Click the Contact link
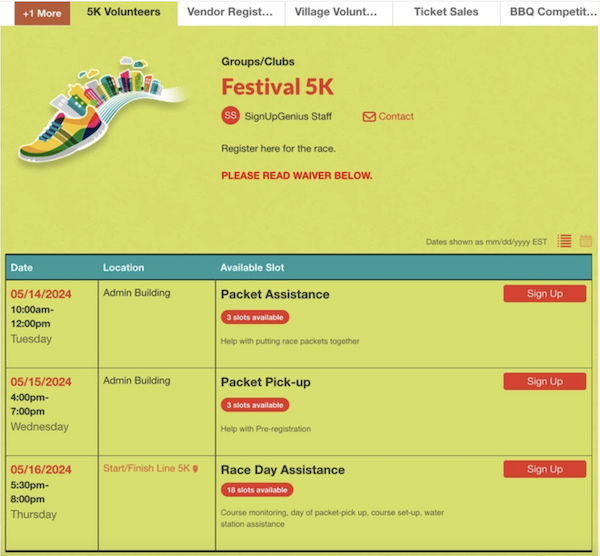600x556 pixels. point(396,116)
